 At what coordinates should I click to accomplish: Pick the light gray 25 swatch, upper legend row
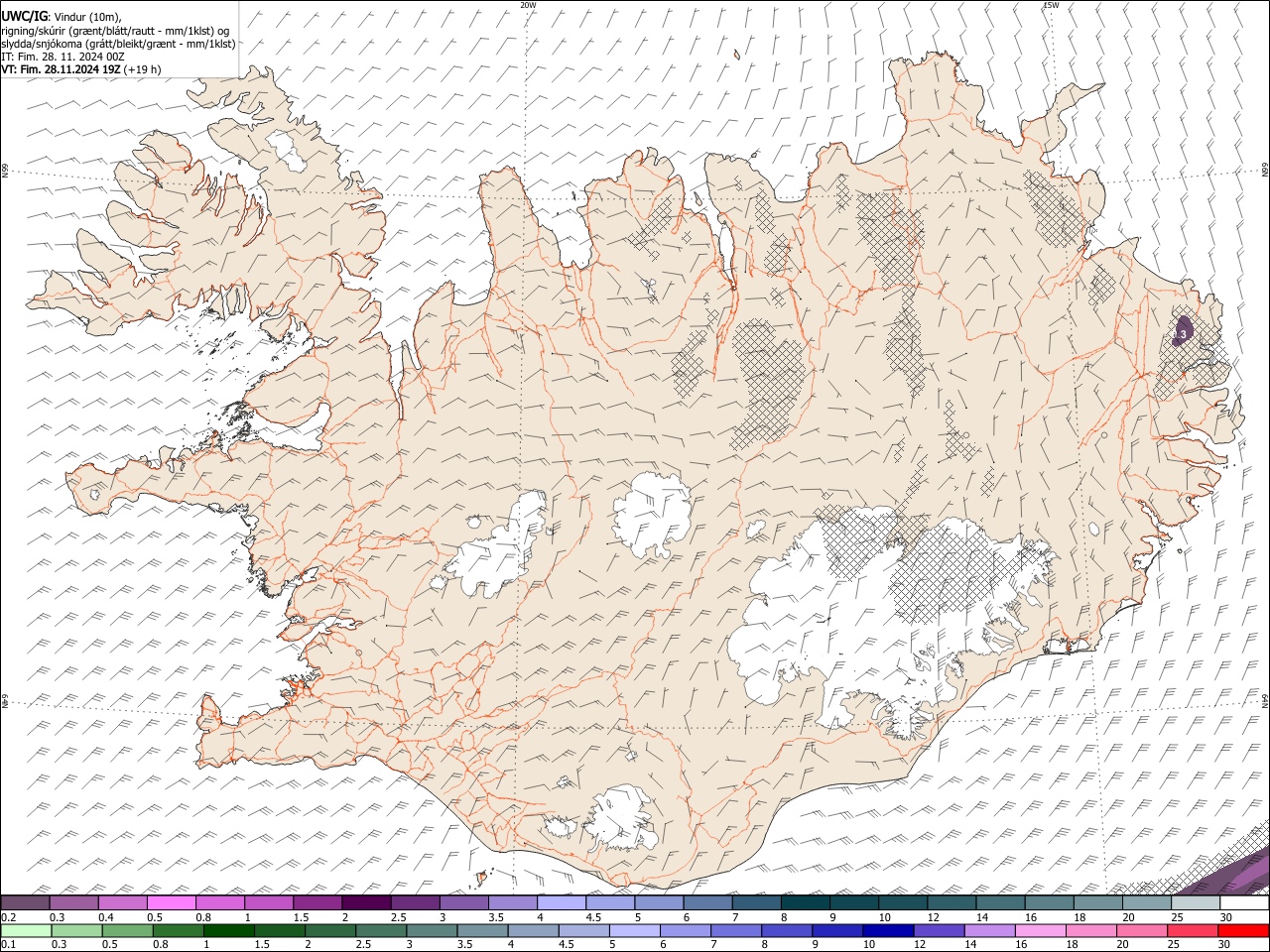click(1196, 903)
